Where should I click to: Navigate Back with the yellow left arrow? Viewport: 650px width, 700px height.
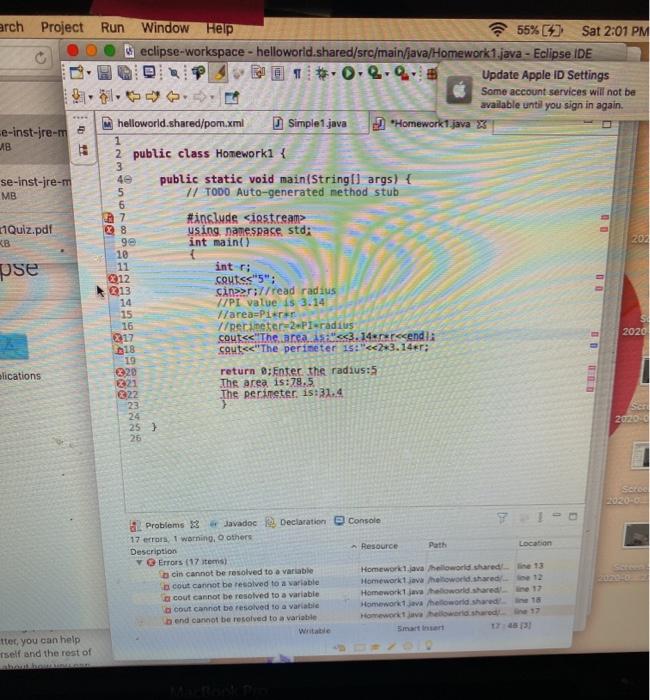pos(173,96)
